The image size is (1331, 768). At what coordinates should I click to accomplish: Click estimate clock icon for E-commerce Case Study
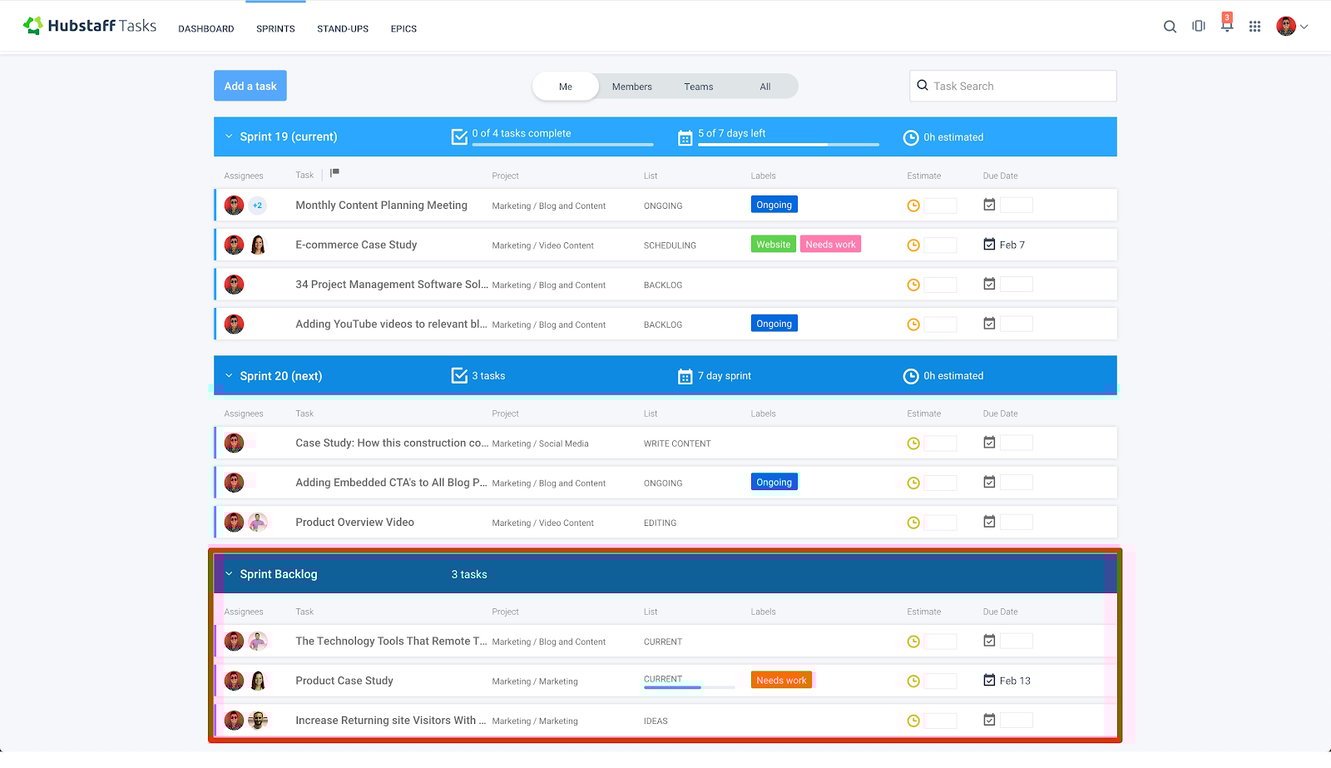pos(913,245)
